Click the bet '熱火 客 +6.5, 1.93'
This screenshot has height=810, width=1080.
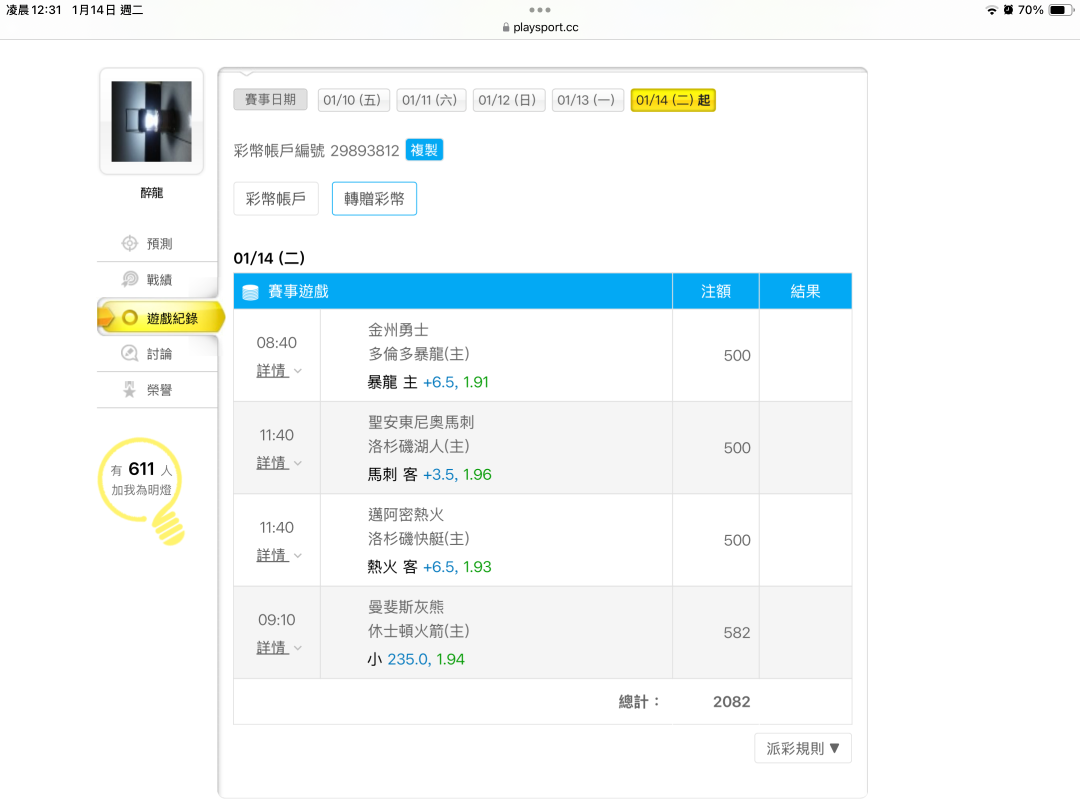point(429,567)
